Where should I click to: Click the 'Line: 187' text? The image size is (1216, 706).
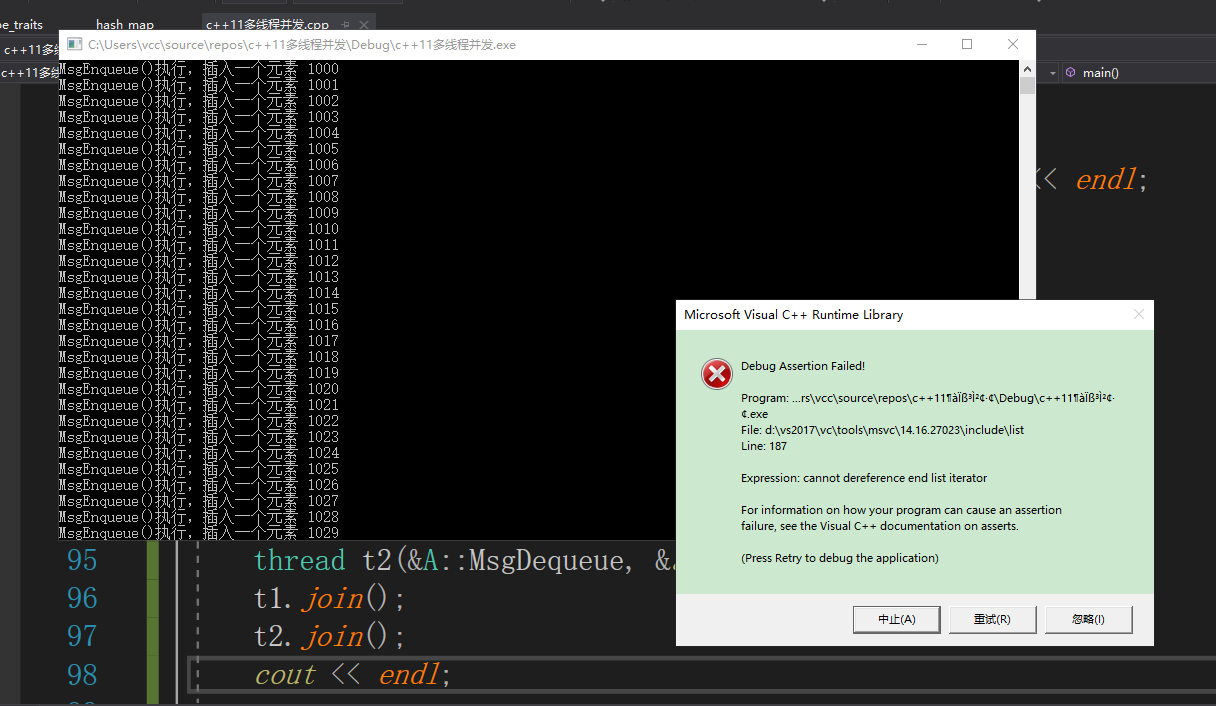764,446
